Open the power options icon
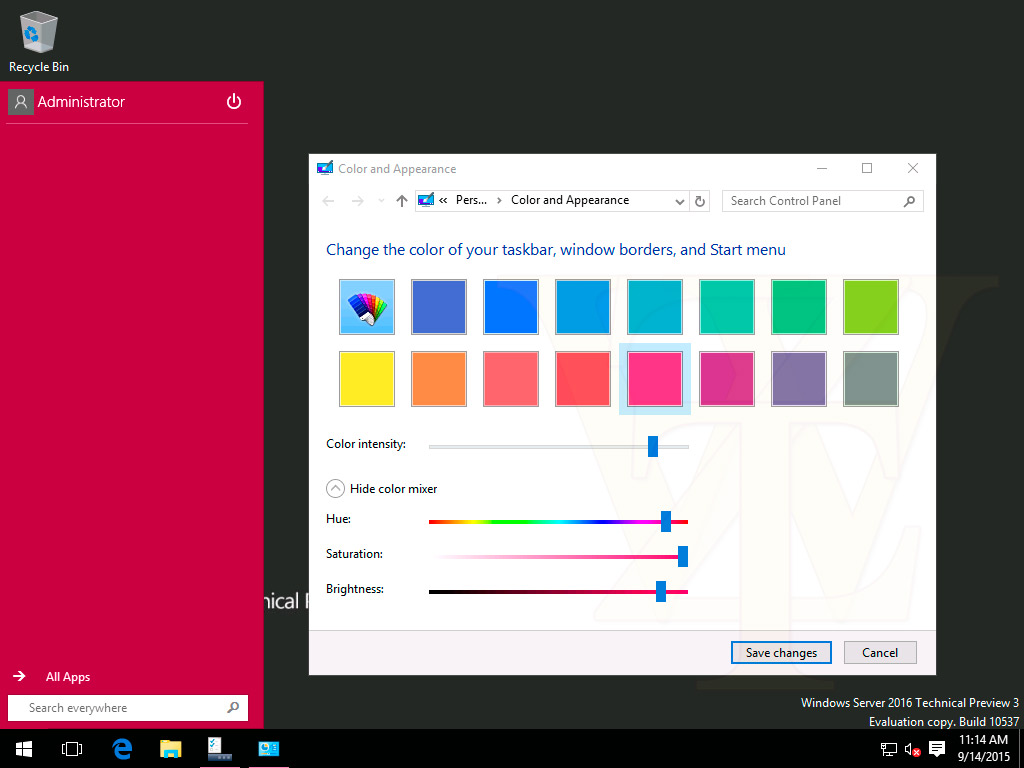 pyautogui.click(x=234, y=102)
